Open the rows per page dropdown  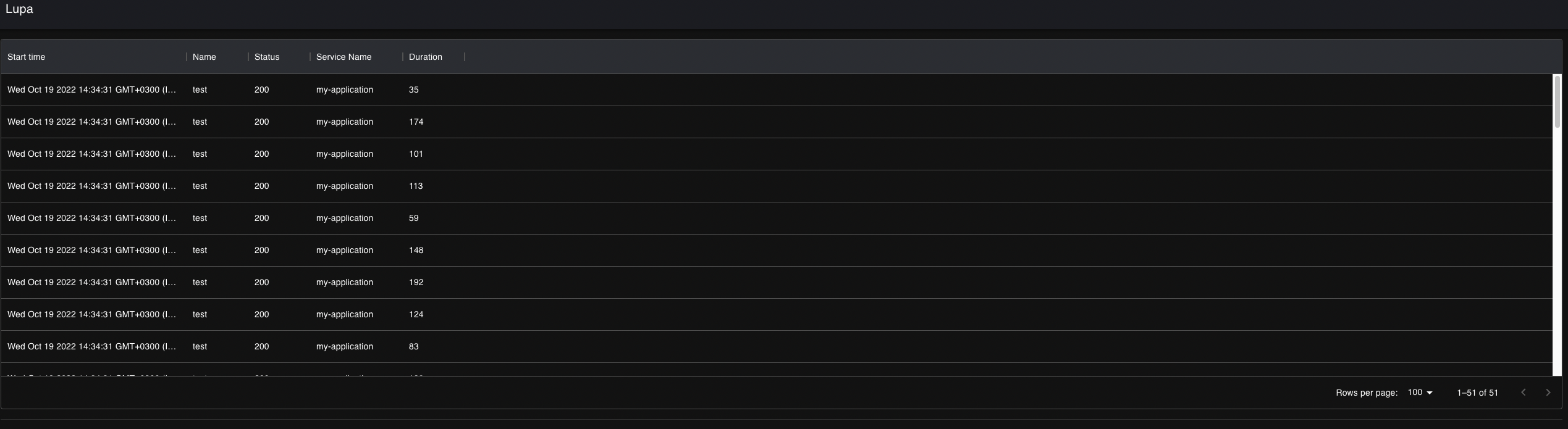1419,392
